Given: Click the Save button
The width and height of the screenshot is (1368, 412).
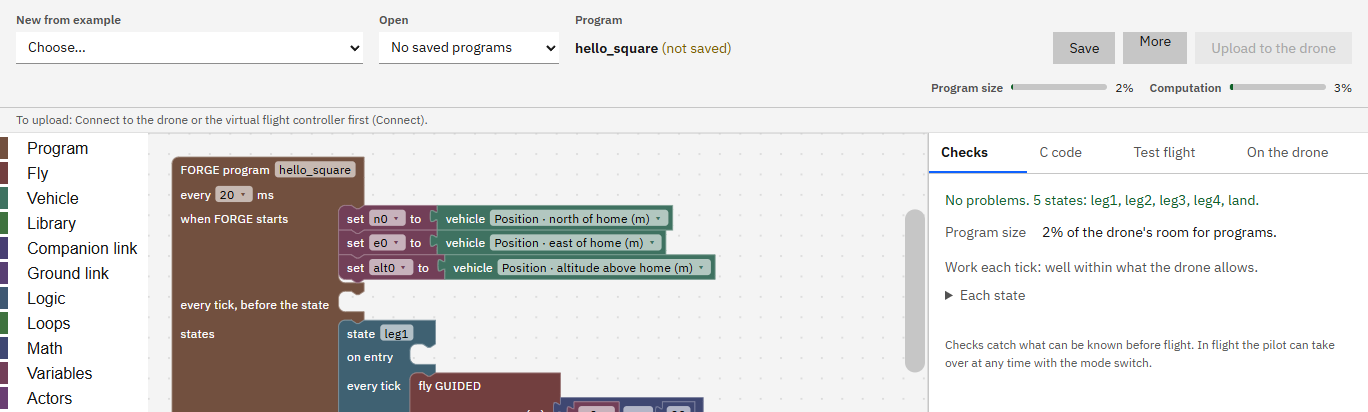Looking at the screenshot, I should pyautogui.click(x=1084, y=48).
